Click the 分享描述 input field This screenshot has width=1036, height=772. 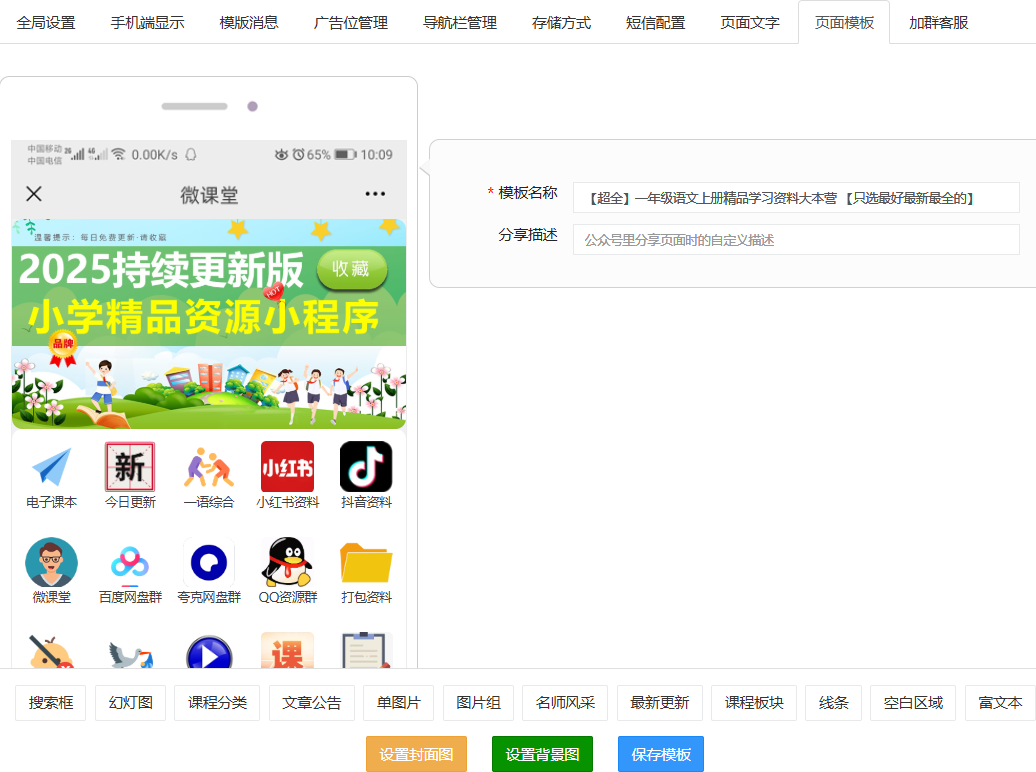[795, 240]
